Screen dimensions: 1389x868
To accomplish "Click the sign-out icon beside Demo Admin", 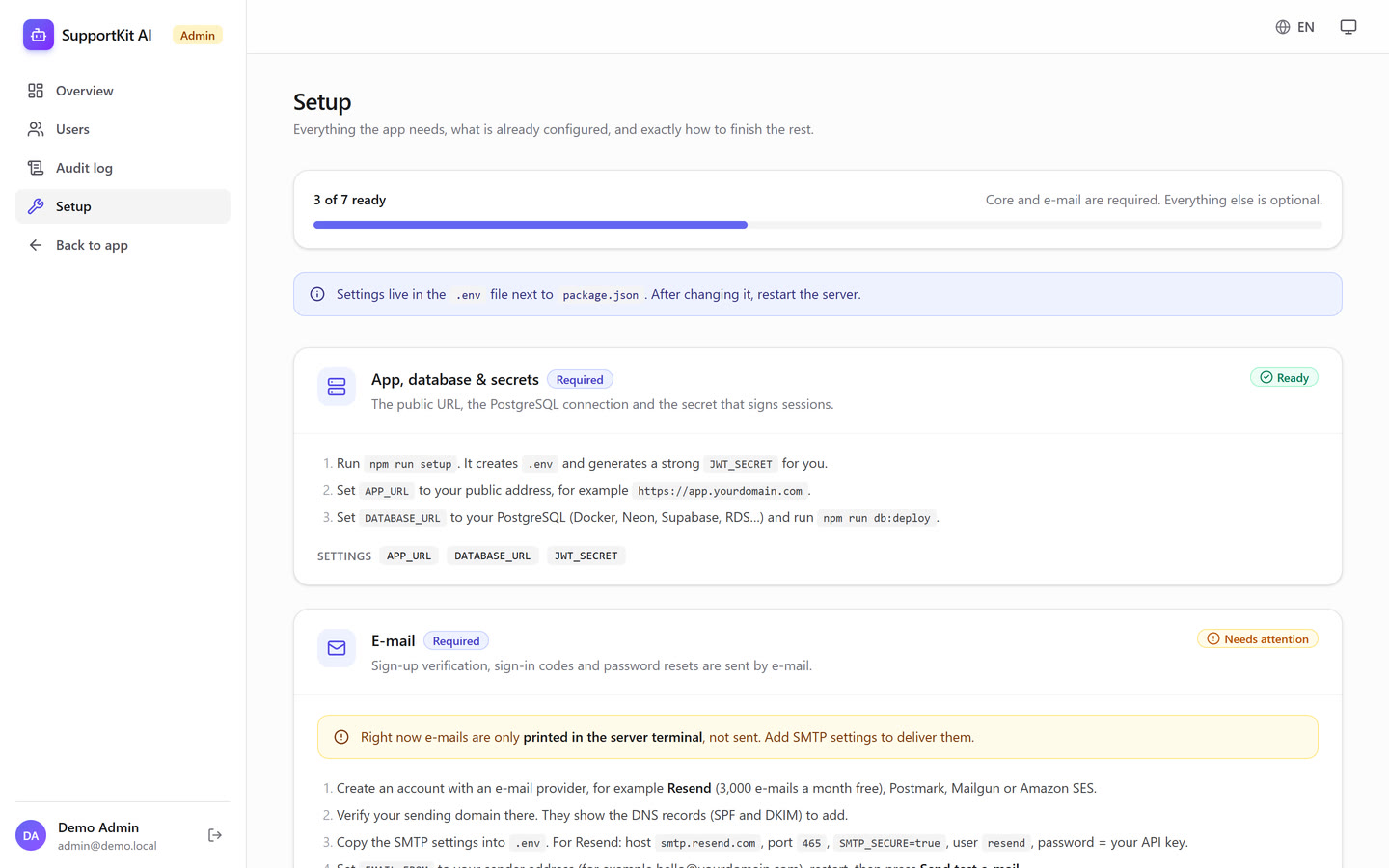I will [x=215, y=835].
